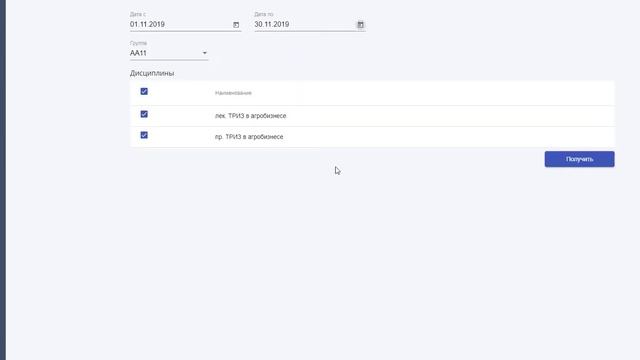Viewport: 640px width, 360px height.
Task: Toggle the select-all checkbox in the table header
Action: click(144, 91)
